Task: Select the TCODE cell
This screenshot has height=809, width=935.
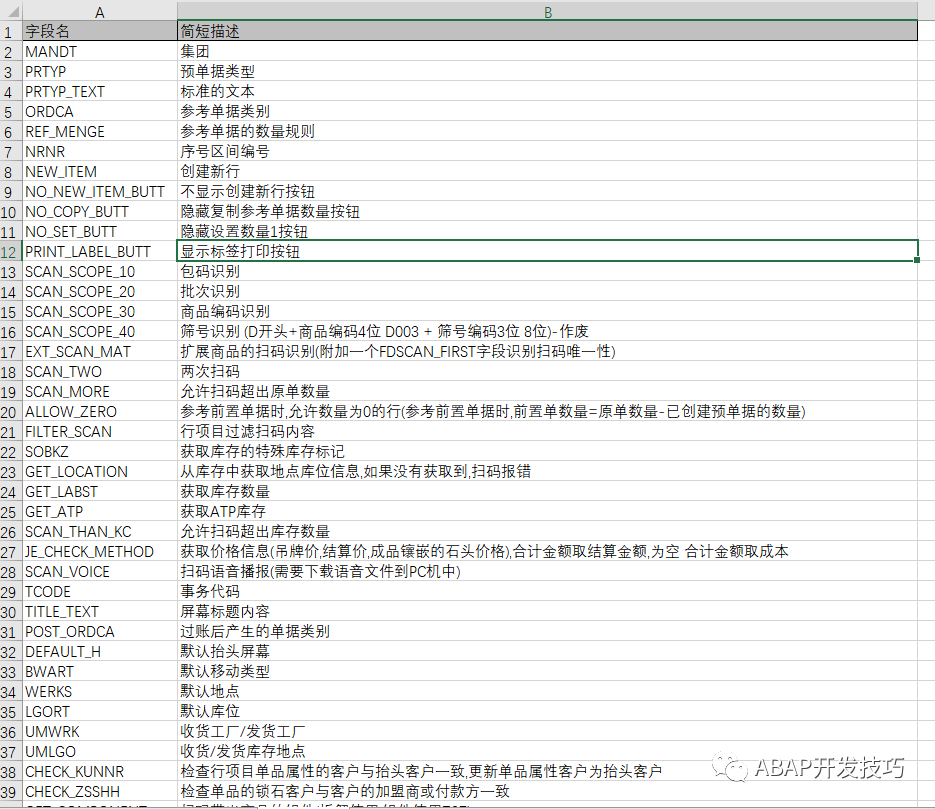Action: 100,591
